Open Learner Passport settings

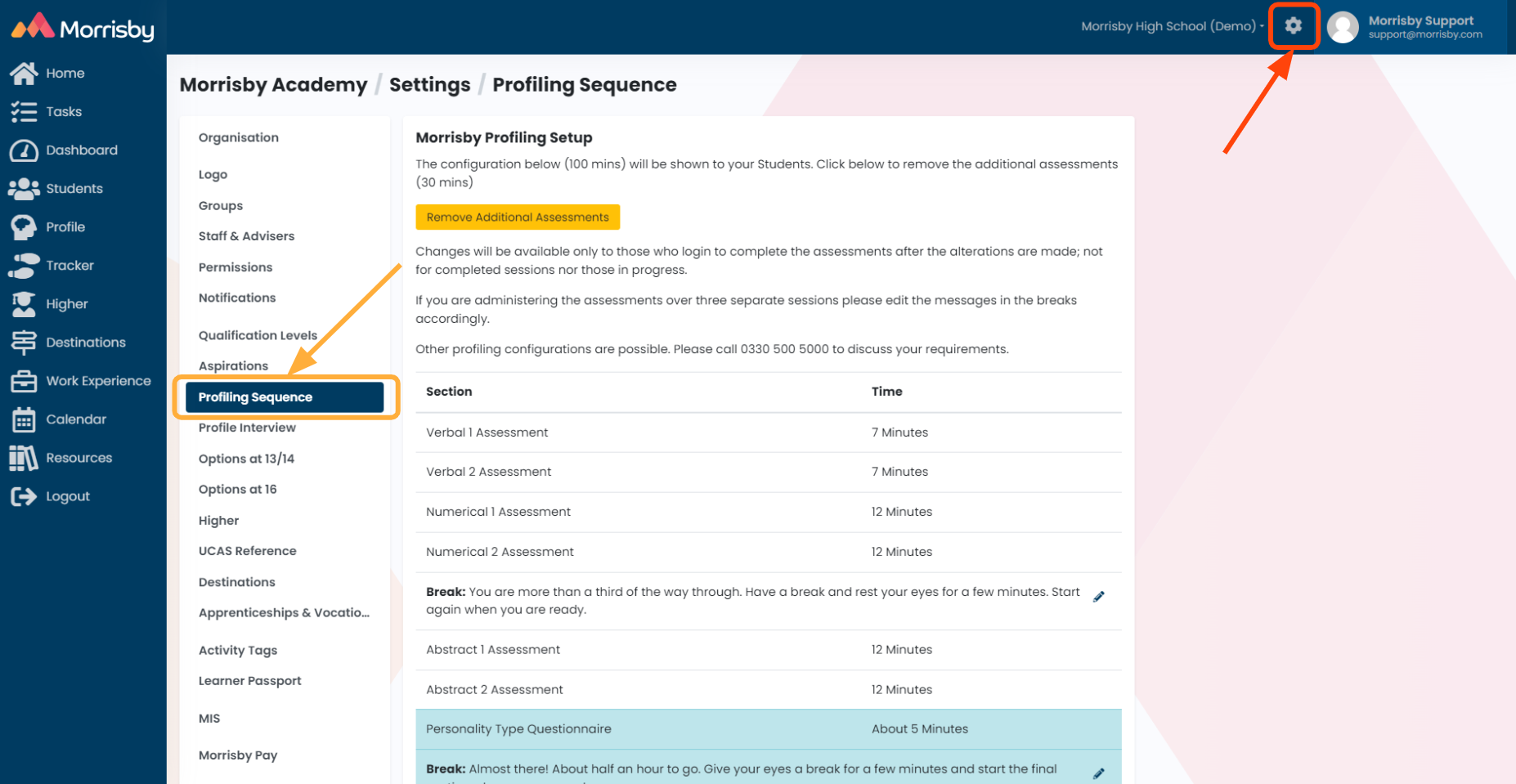(x=249, y=680)
